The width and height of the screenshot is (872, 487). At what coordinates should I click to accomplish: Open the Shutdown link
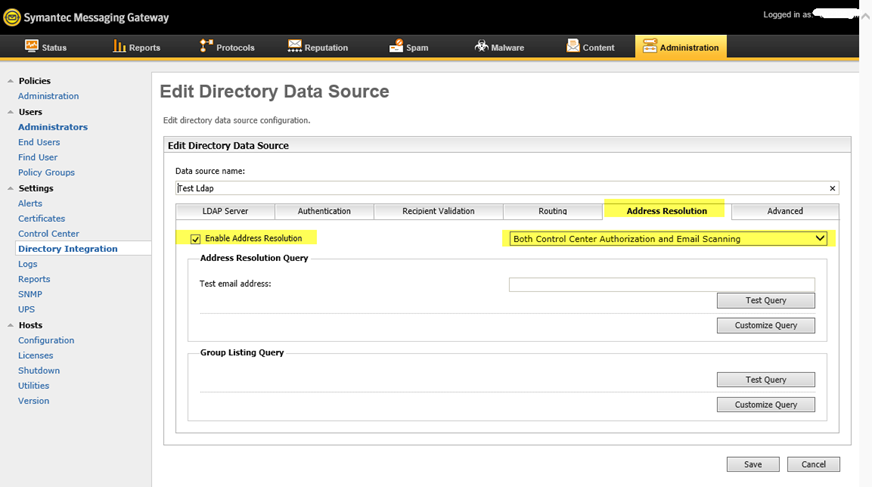pyautogui.click(x=39, y=371)
